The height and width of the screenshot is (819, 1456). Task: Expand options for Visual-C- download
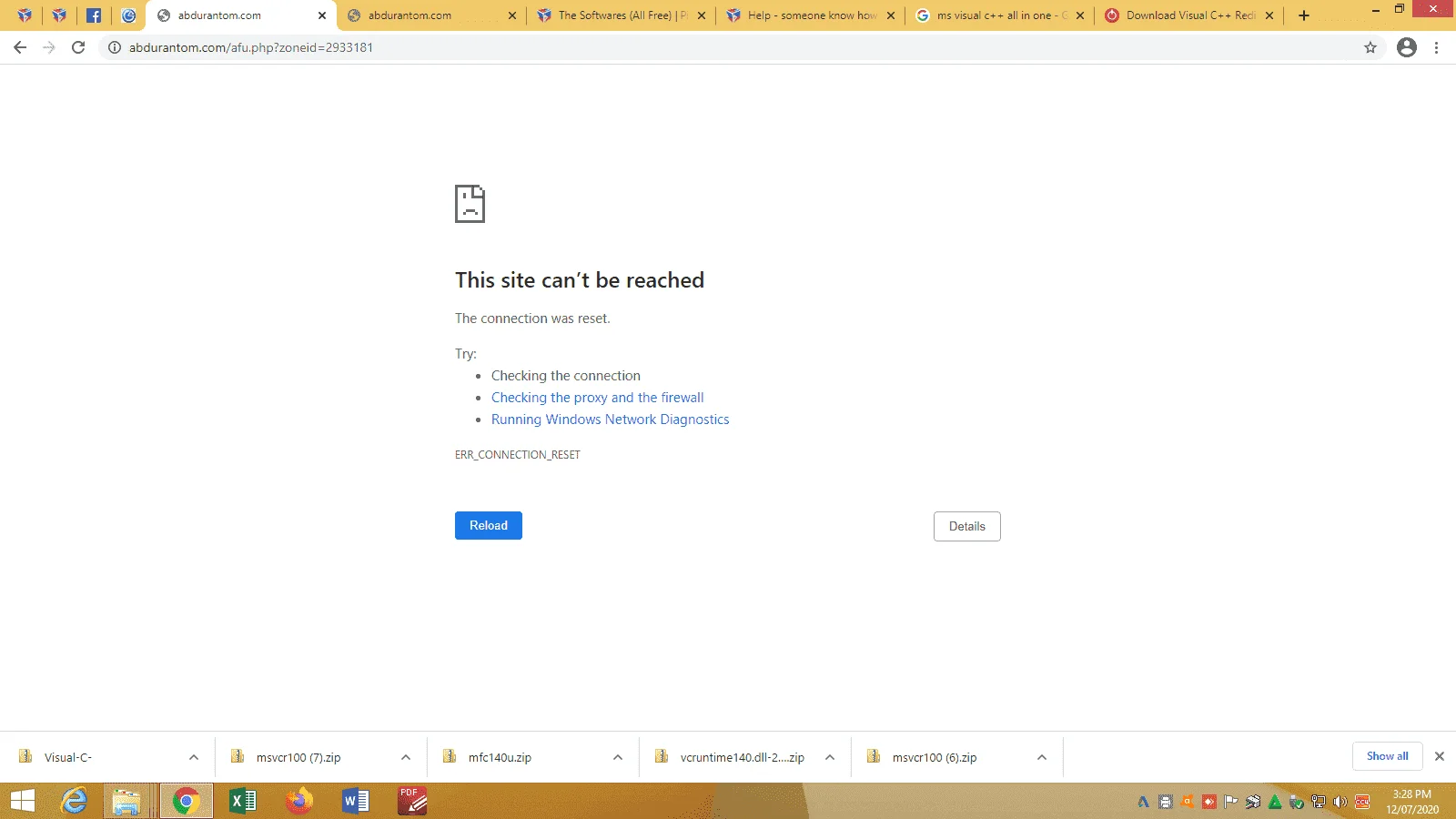click(194, 757)
